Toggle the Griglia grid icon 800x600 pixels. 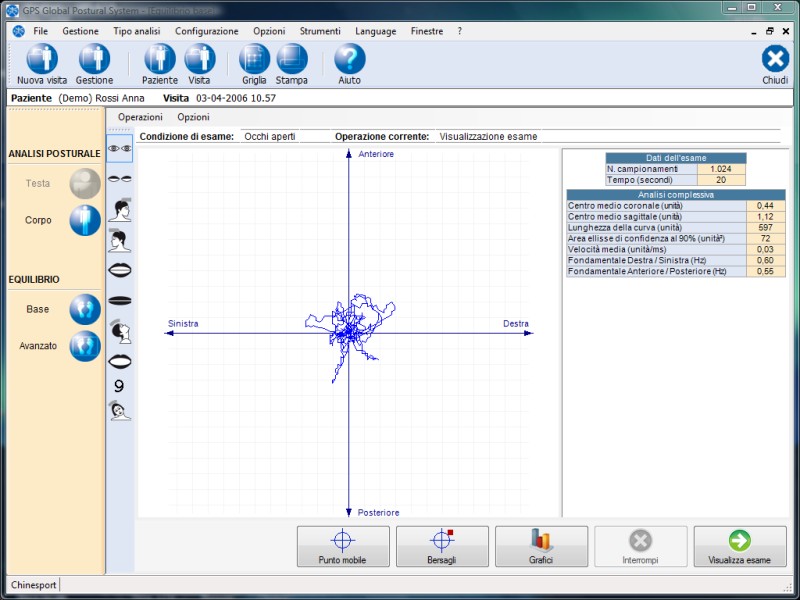point(254,60)
